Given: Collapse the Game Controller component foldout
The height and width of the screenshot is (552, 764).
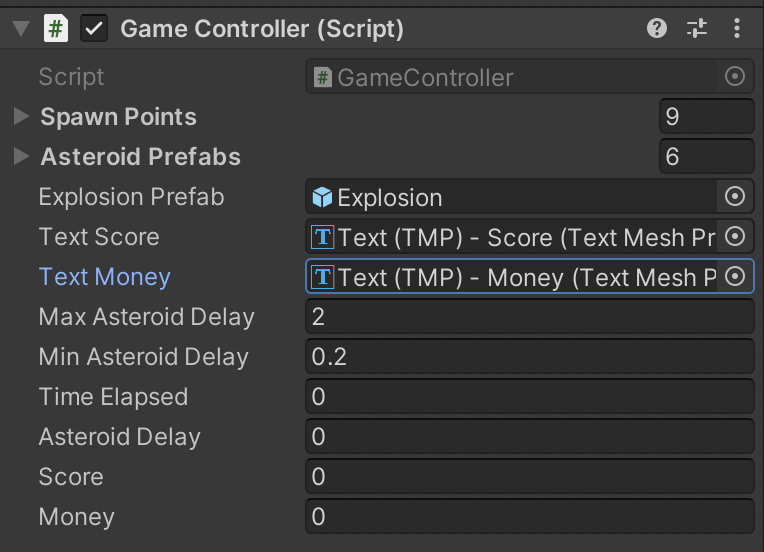Looking at the screenshot, I should 21,29.
